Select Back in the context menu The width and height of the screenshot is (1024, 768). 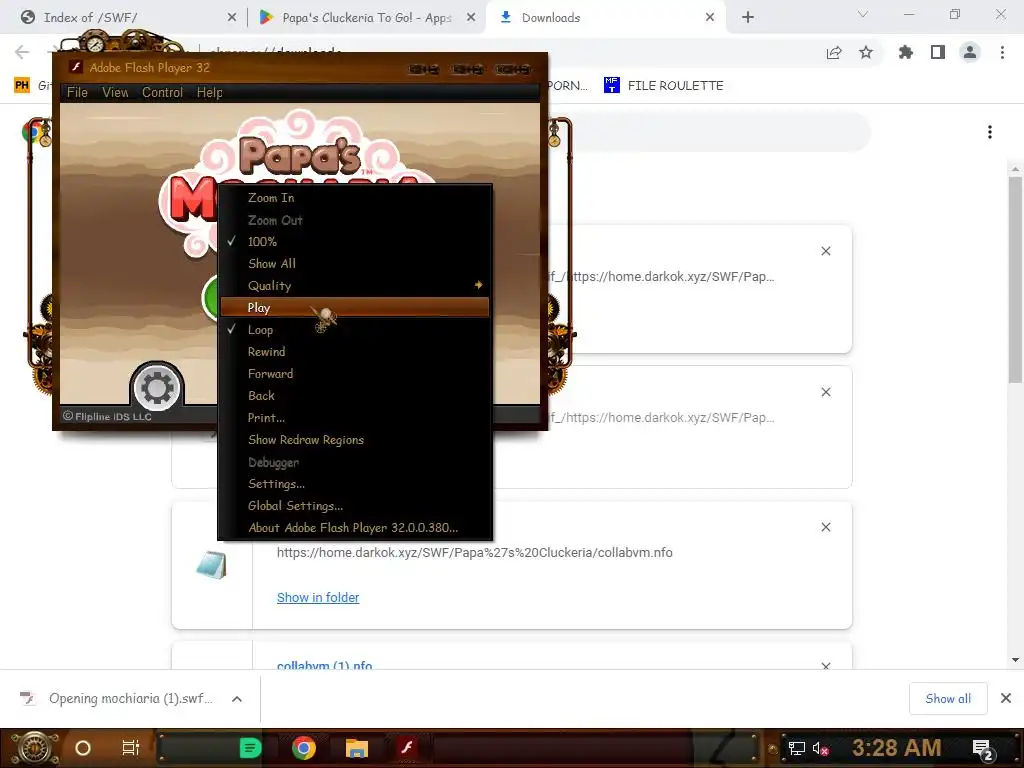(x=355, y=396)
